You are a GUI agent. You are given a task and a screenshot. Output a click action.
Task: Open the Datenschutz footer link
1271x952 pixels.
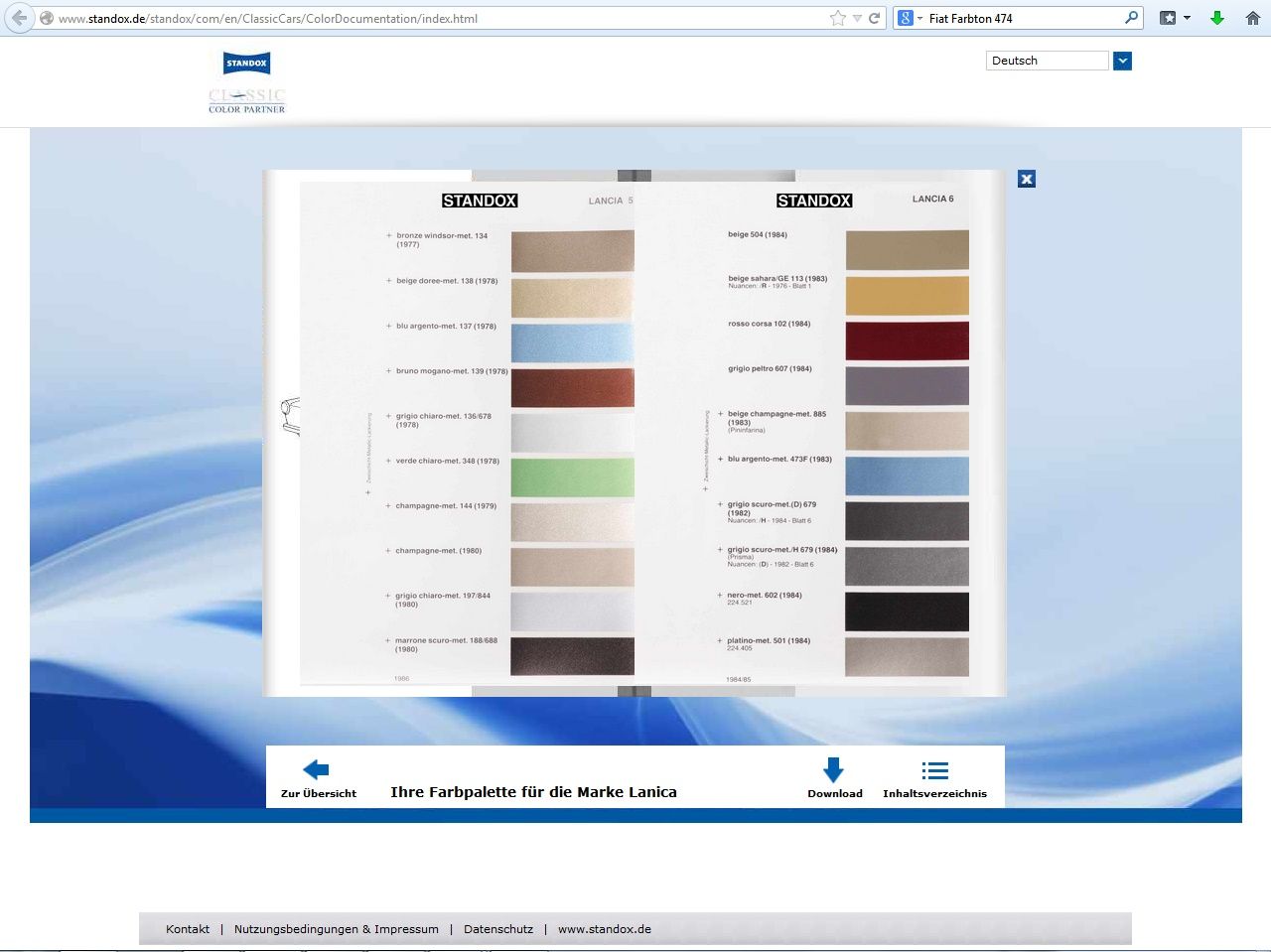point(498,929)
